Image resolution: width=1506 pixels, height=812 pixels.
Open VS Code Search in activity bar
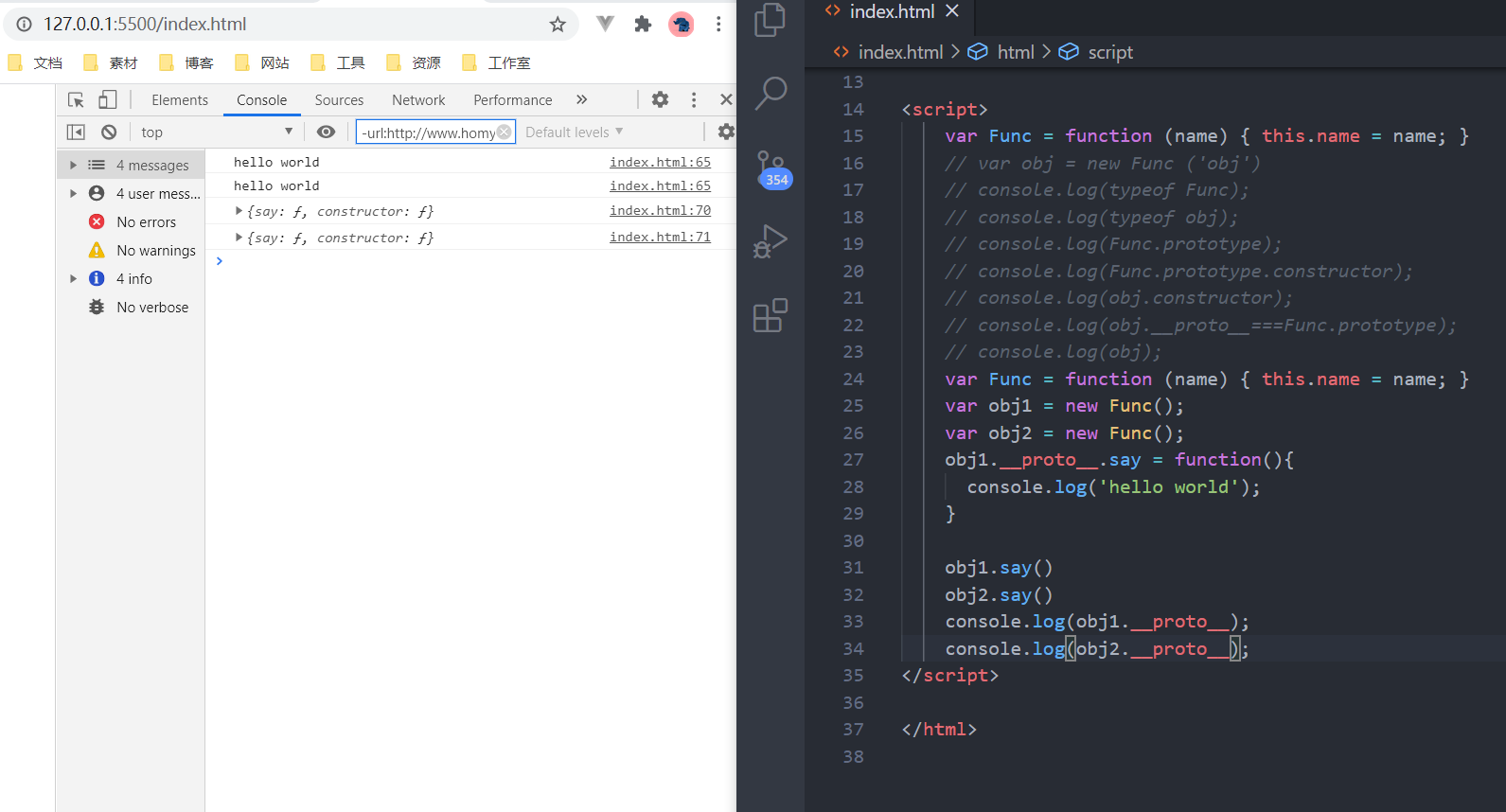point(771,93)
